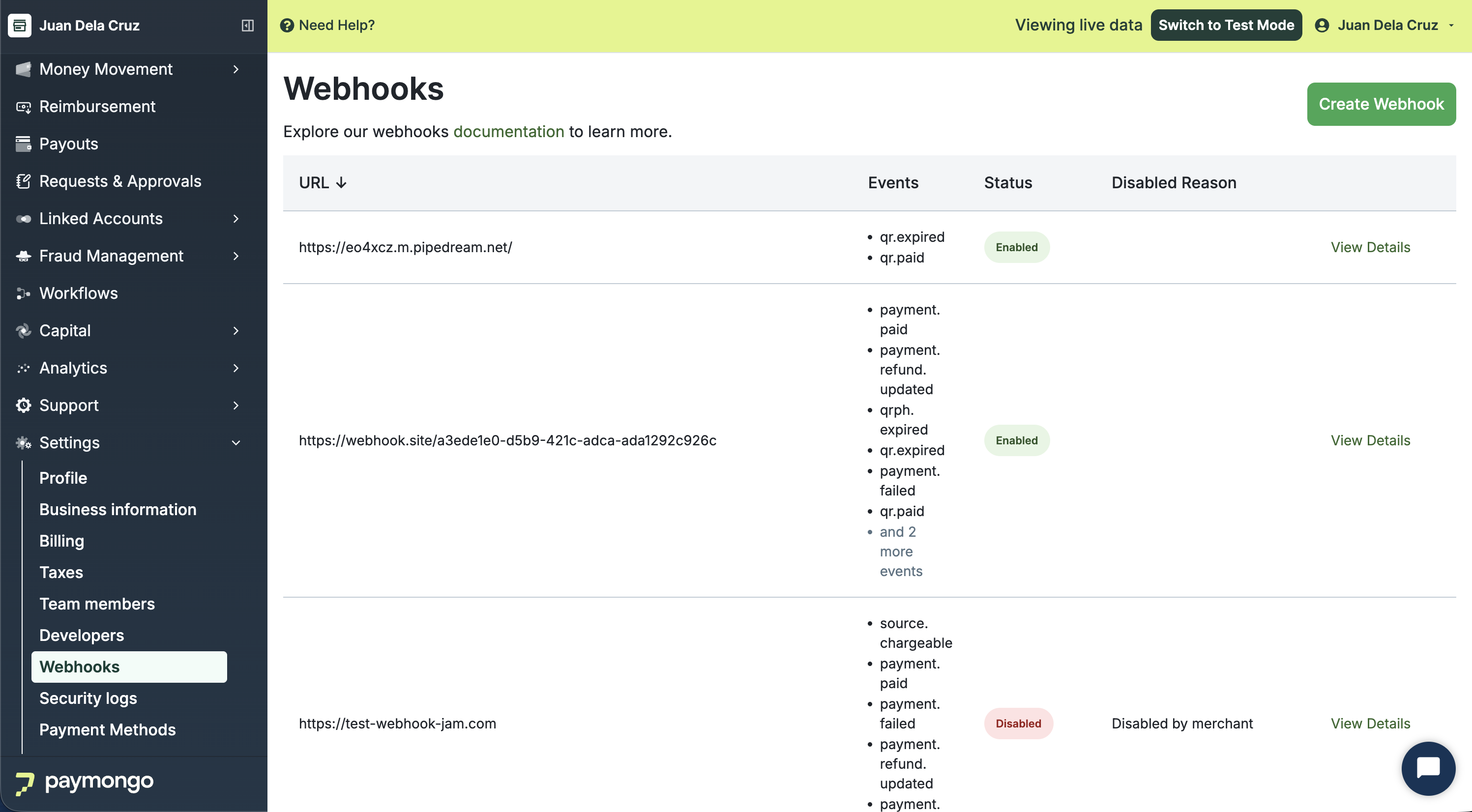Expand the Support chevron
Screen dimensions: 1472x812
(236, 406)
